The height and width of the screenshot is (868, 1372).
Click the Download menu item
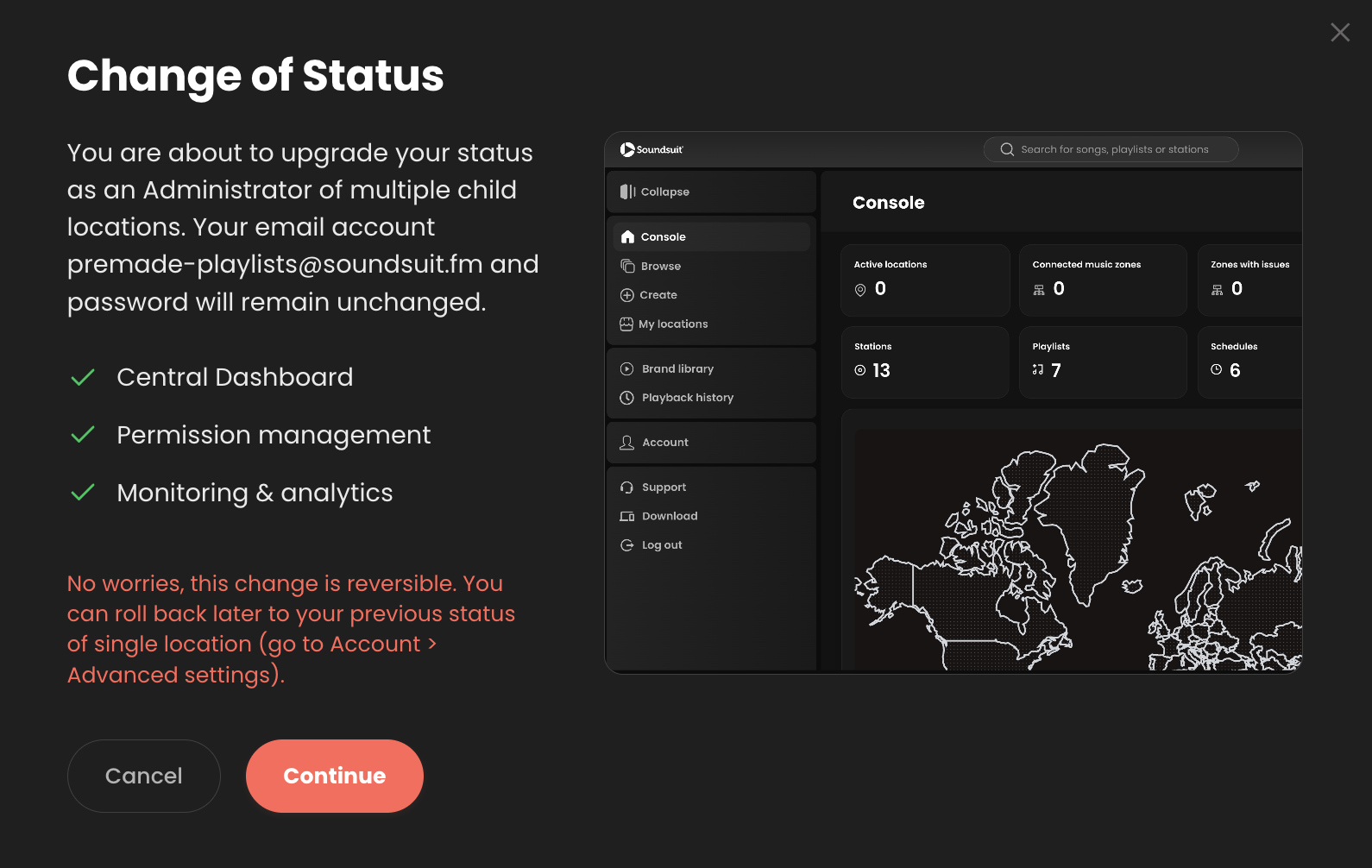[x=669, y=516]
